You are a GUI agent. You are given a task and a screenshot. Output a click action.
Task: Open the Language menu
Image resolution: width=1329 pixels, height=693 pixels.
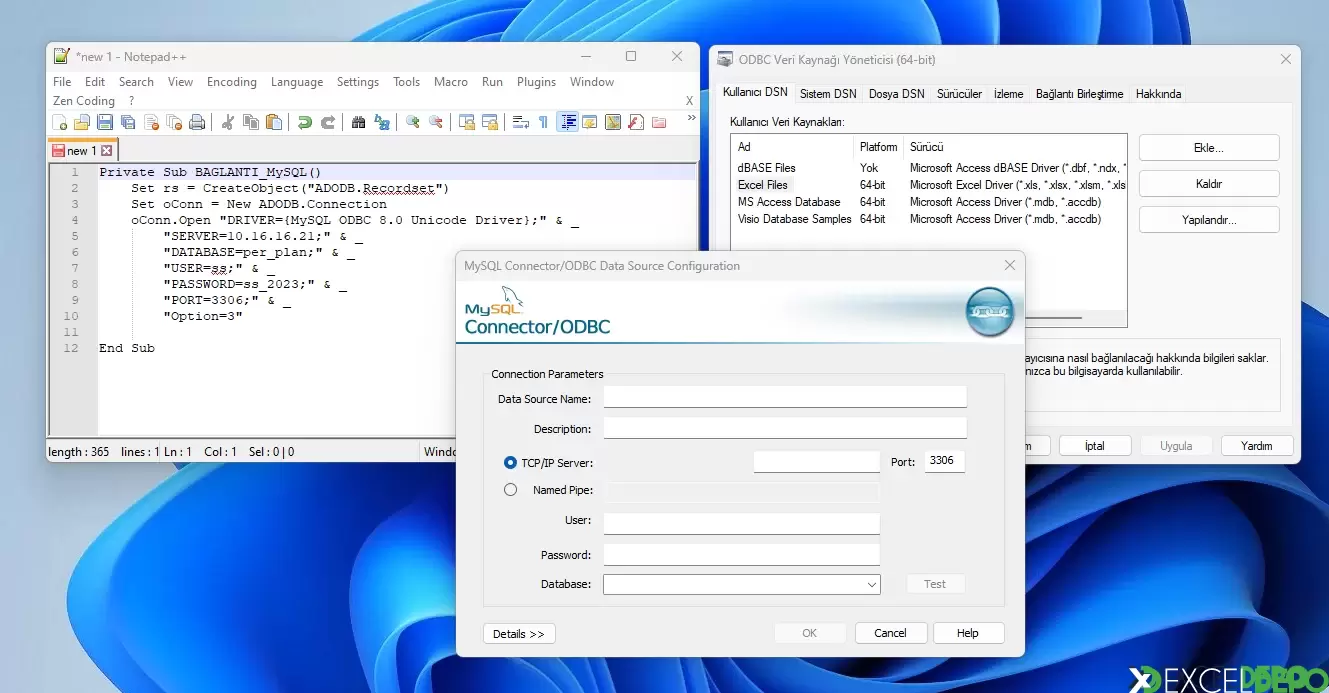(297, 82)
